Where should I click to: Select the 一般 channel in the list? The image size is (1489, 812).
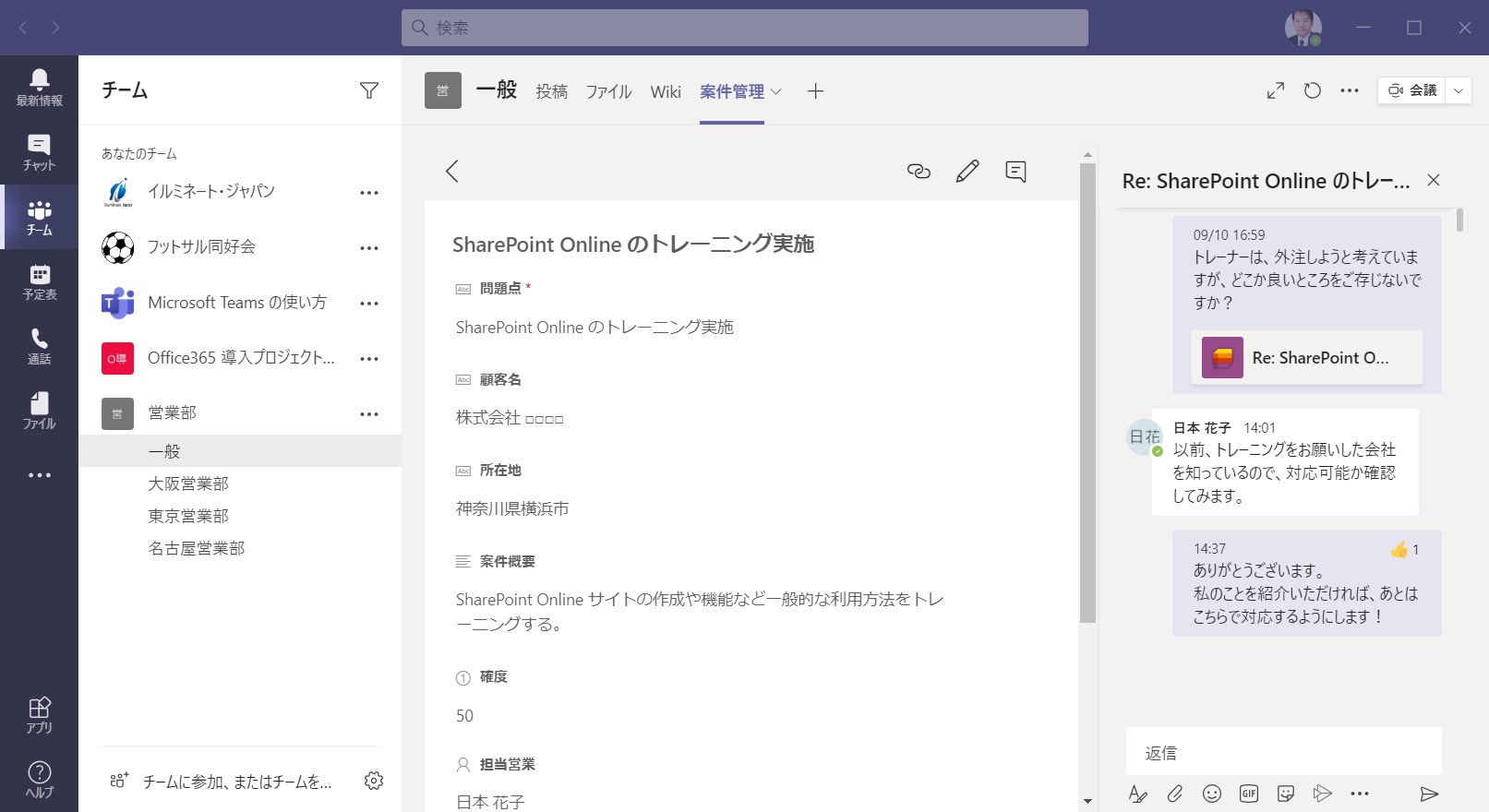click(240, 451)
